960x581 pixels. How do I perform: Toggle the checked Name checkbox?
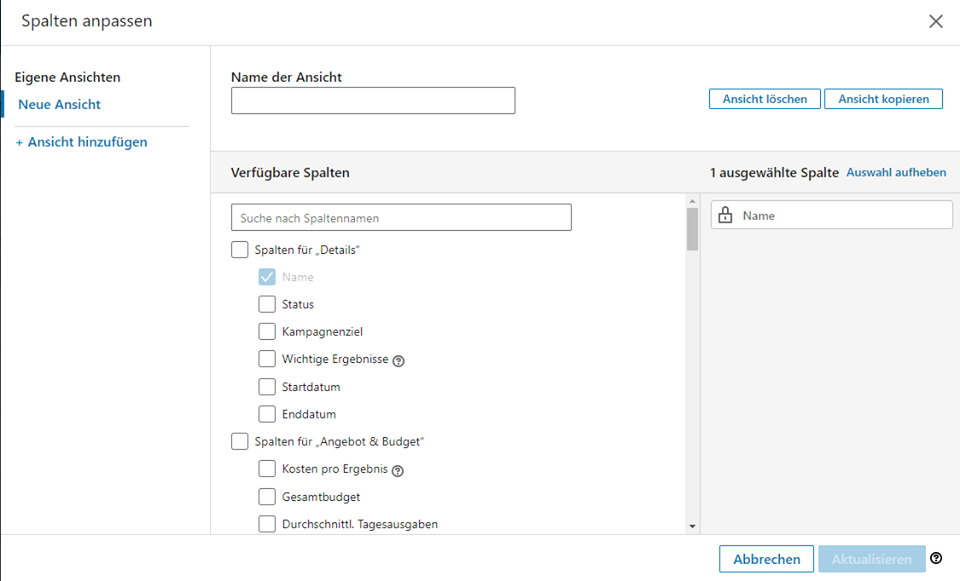coord(267,277)
